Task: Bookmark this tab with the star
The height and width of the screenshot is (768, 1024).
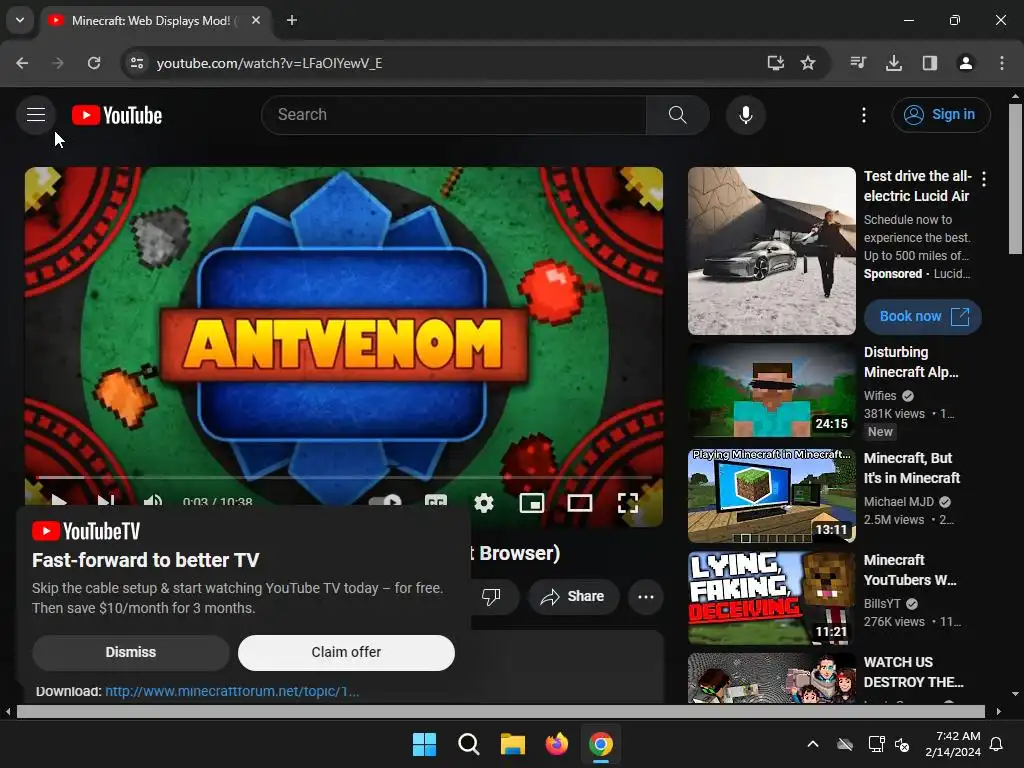Action: point(808,63)
